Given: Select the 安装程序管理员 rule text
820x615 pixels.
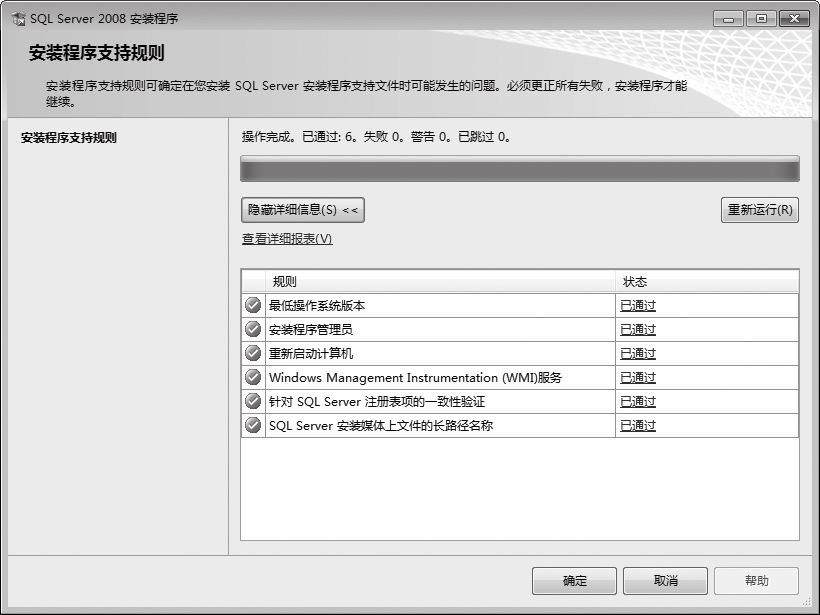Looking at the screenshot, I should [x=311, y=329].
